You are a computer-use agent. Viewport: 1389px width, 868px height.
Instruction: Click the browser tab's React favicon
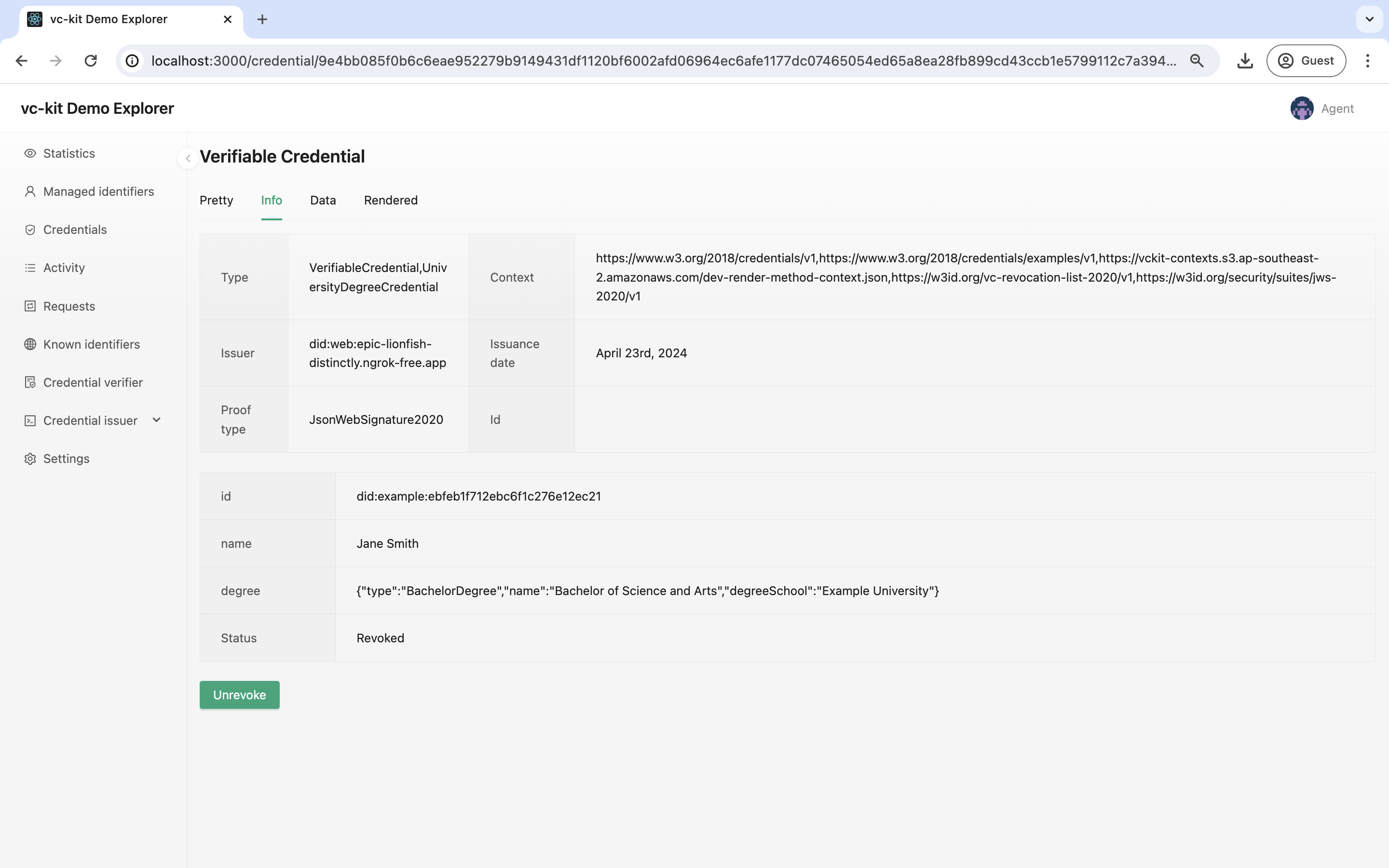pos(34,19)
